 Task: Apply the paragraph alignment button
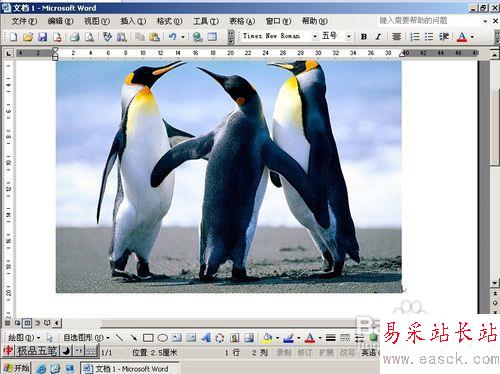point(396,37)
